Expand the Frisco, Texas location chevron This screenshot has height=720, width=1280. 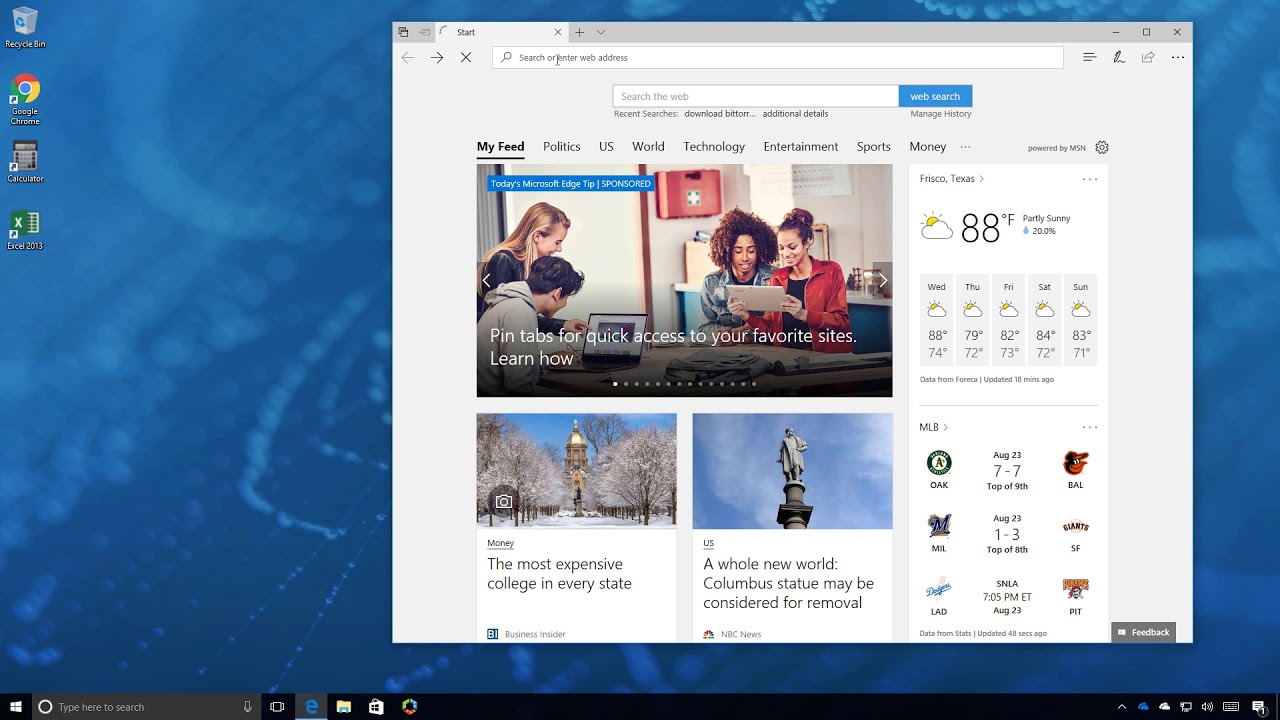(981, 179)
